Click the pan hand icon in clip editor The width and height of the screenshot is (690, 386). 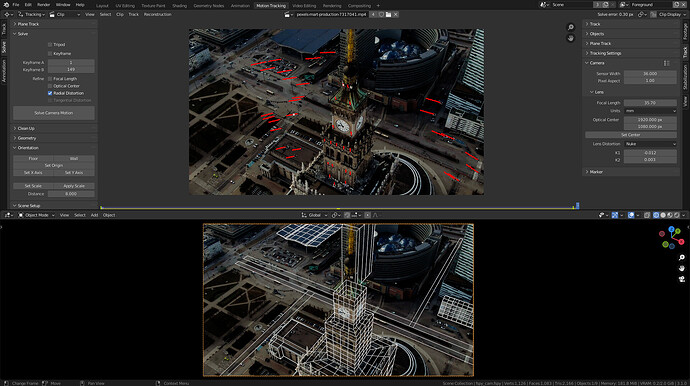[571, 38]
